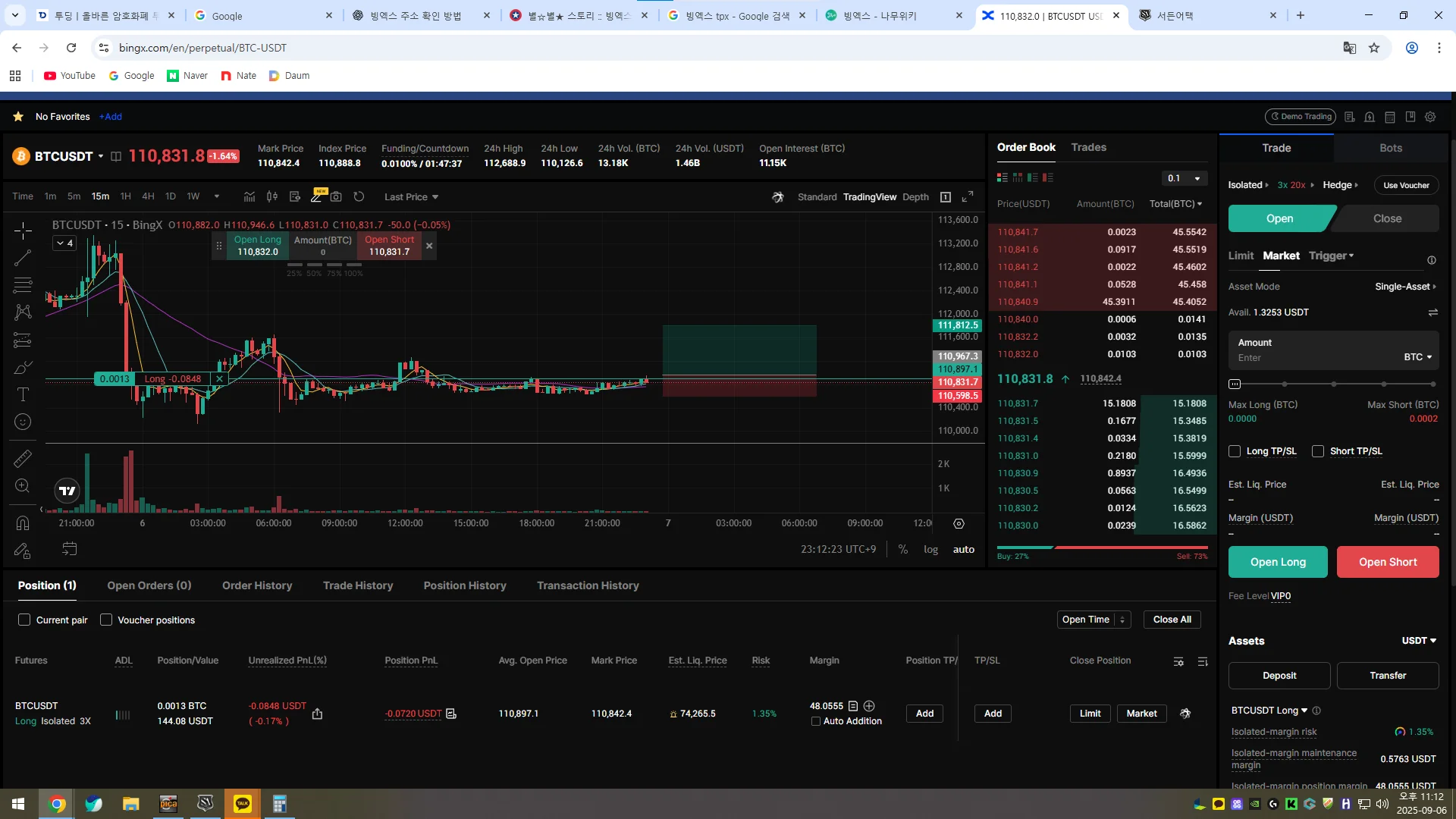The width and height of the screenshot is (1456, 819).
Task: Expand the BTCUSDT pair selector
Action: (x=101, y=156)
